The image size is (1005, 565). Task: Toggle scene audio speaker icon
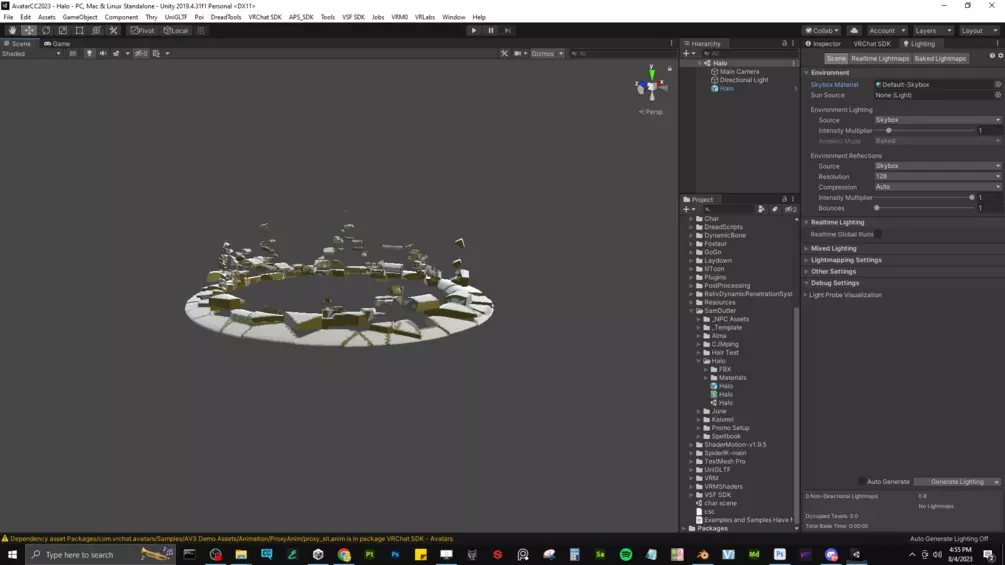coord(103,54)
